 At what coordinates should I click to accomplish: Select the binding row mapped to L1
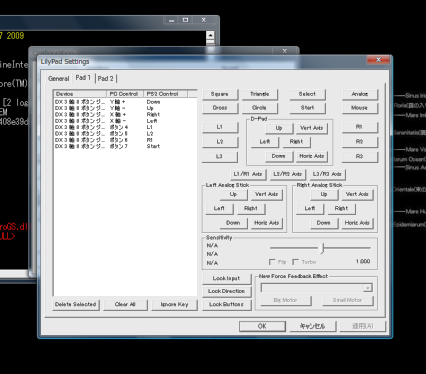(125, 127)
